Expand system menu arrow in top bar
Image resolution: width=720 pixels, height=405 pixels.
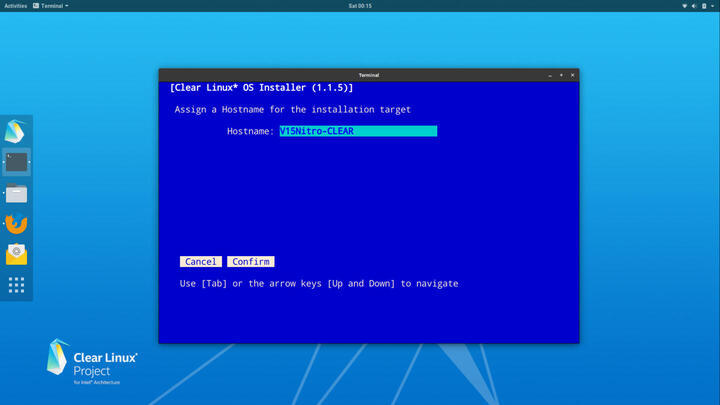click(x=712, y=6)
